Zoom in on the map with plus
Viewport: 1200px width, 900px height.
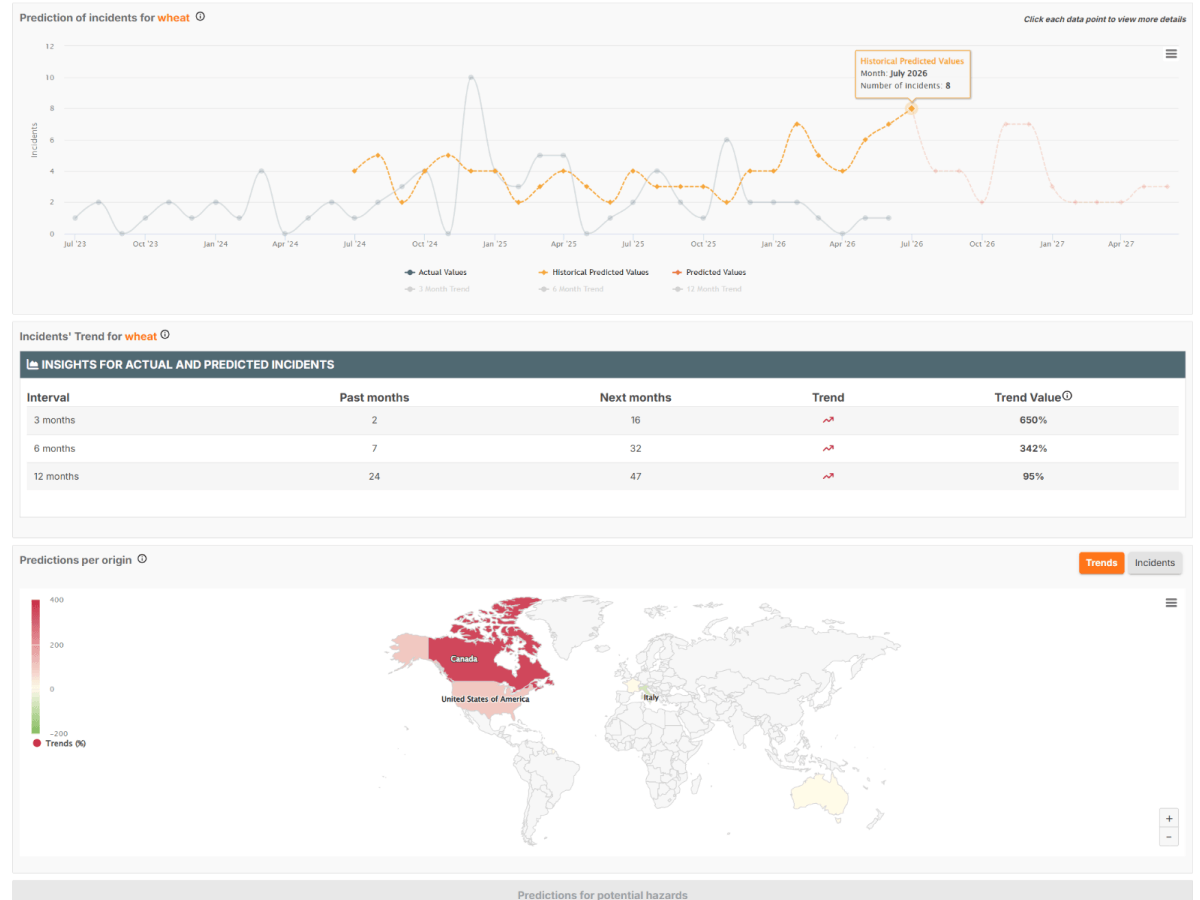(x=1169, y=818)
